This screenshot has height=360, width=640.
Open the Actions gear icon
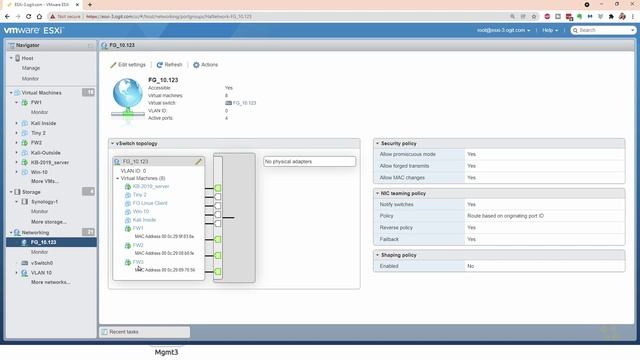[196, 65]
